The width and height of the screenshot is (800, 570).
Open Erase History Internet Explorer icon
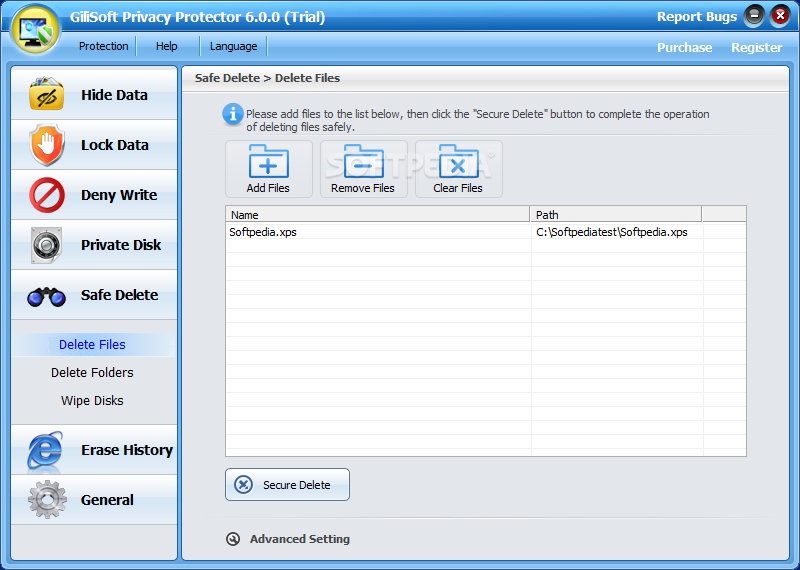(x=45, y=450)
